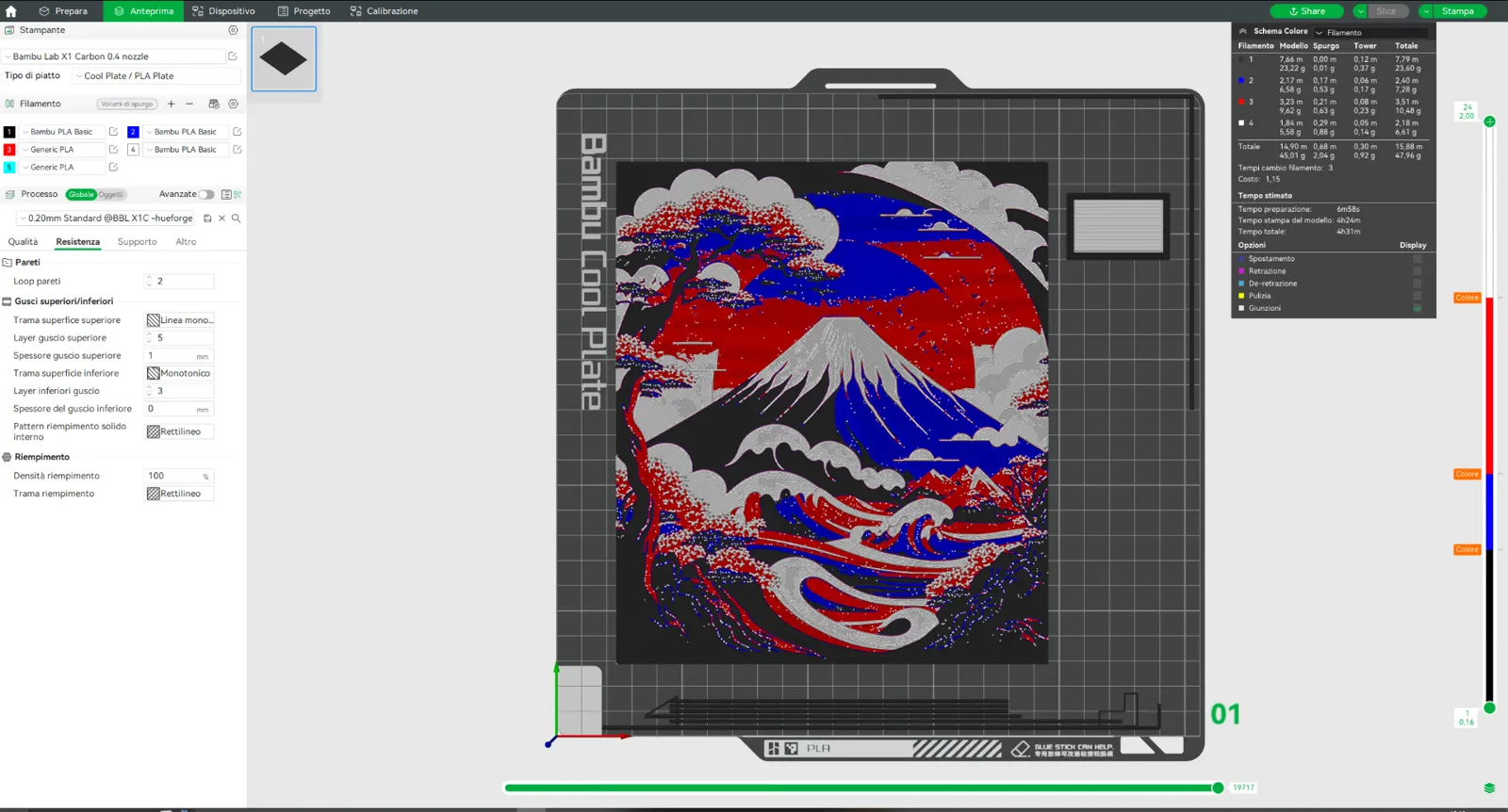Open Schema Colore Filamento dropdown

pos(1370,32)
